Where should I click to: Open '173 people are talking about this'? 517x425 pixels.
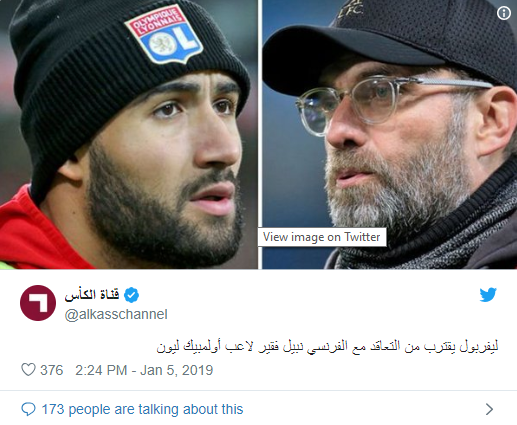pyautogui.click(x=142, y=409)
